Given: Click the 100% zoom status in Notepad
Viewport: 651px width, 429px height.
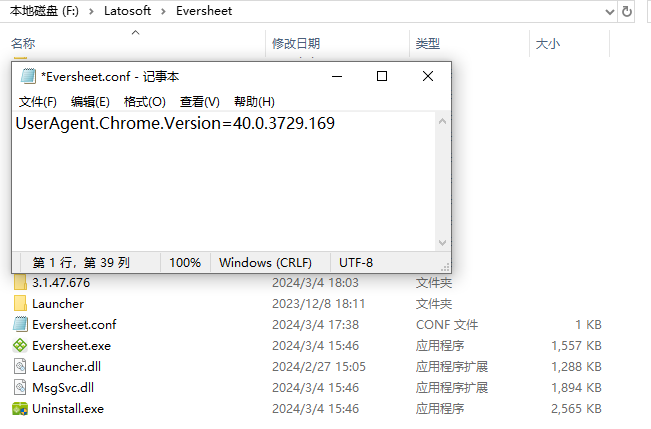Looking at the screenshot, I should [x=185, y=262].
